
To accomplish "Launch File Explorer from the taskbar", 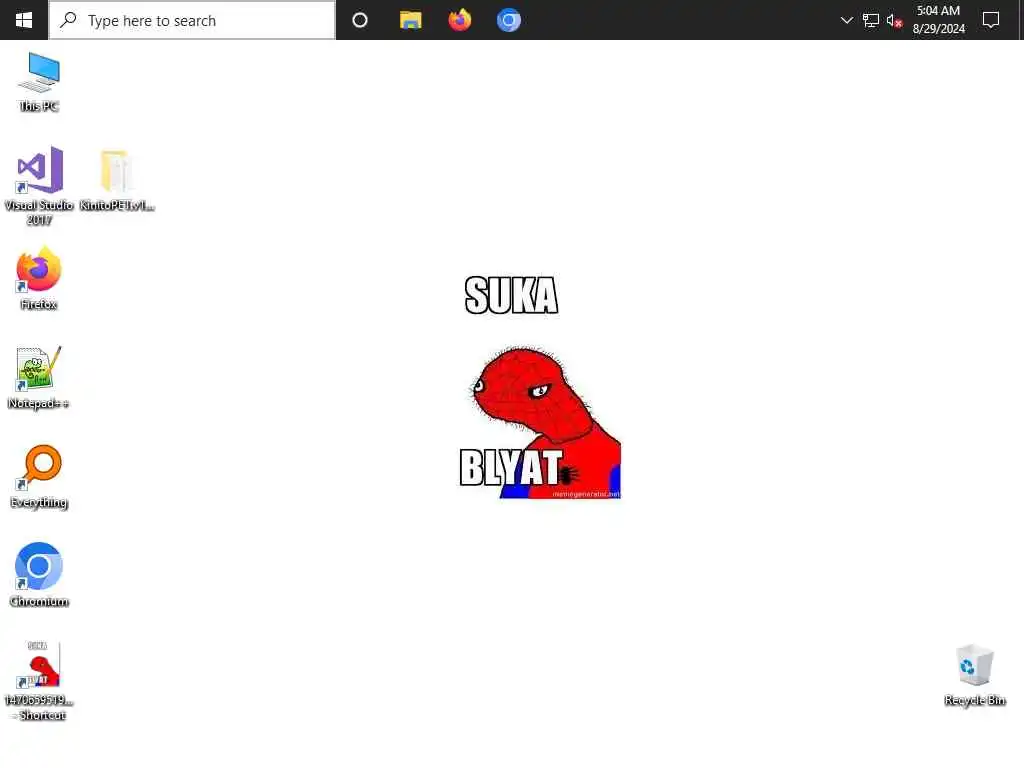I will (x=410, y=20).
